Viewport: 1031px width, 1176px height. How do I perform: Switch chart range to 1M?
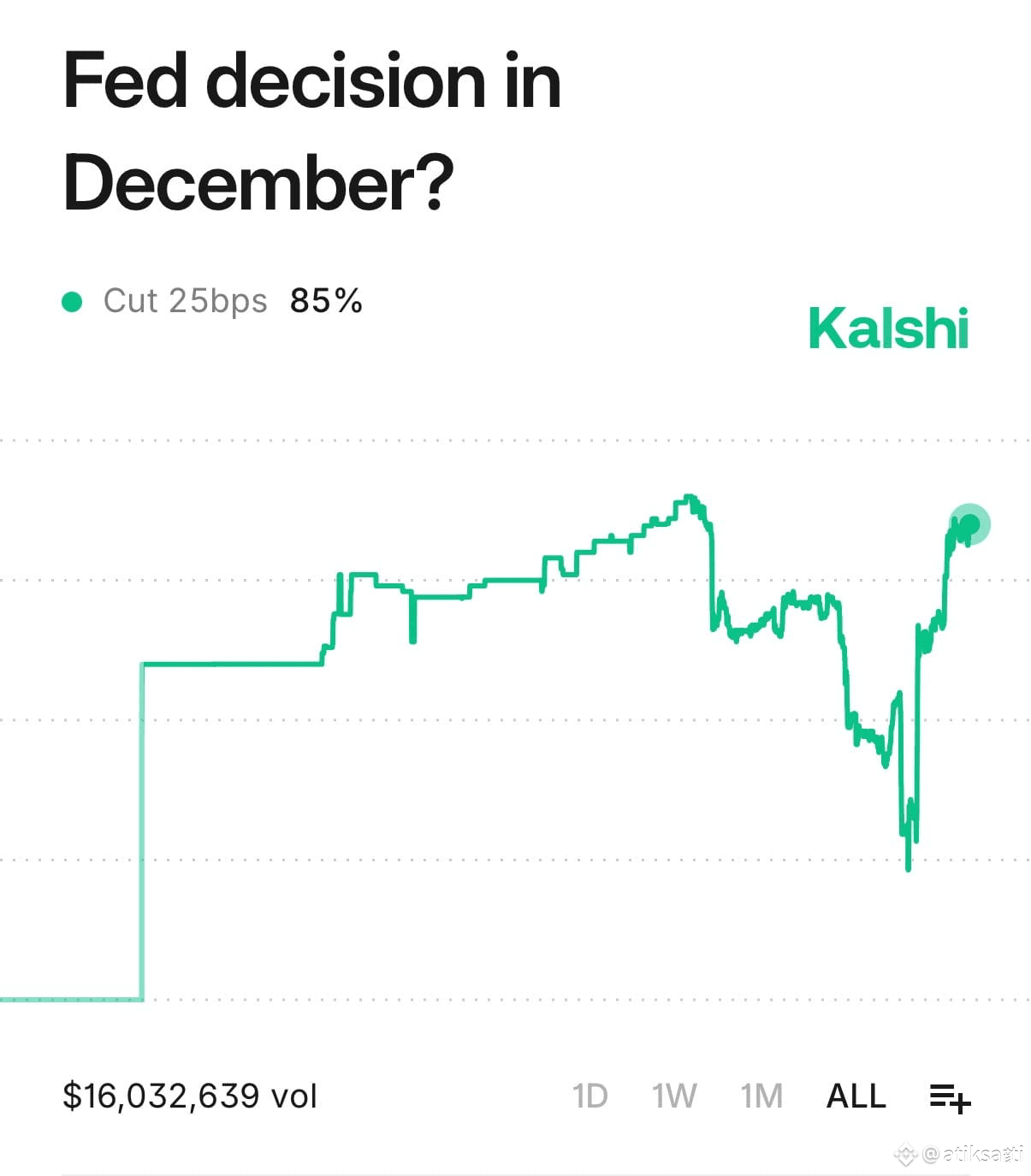pos(761,1096)
